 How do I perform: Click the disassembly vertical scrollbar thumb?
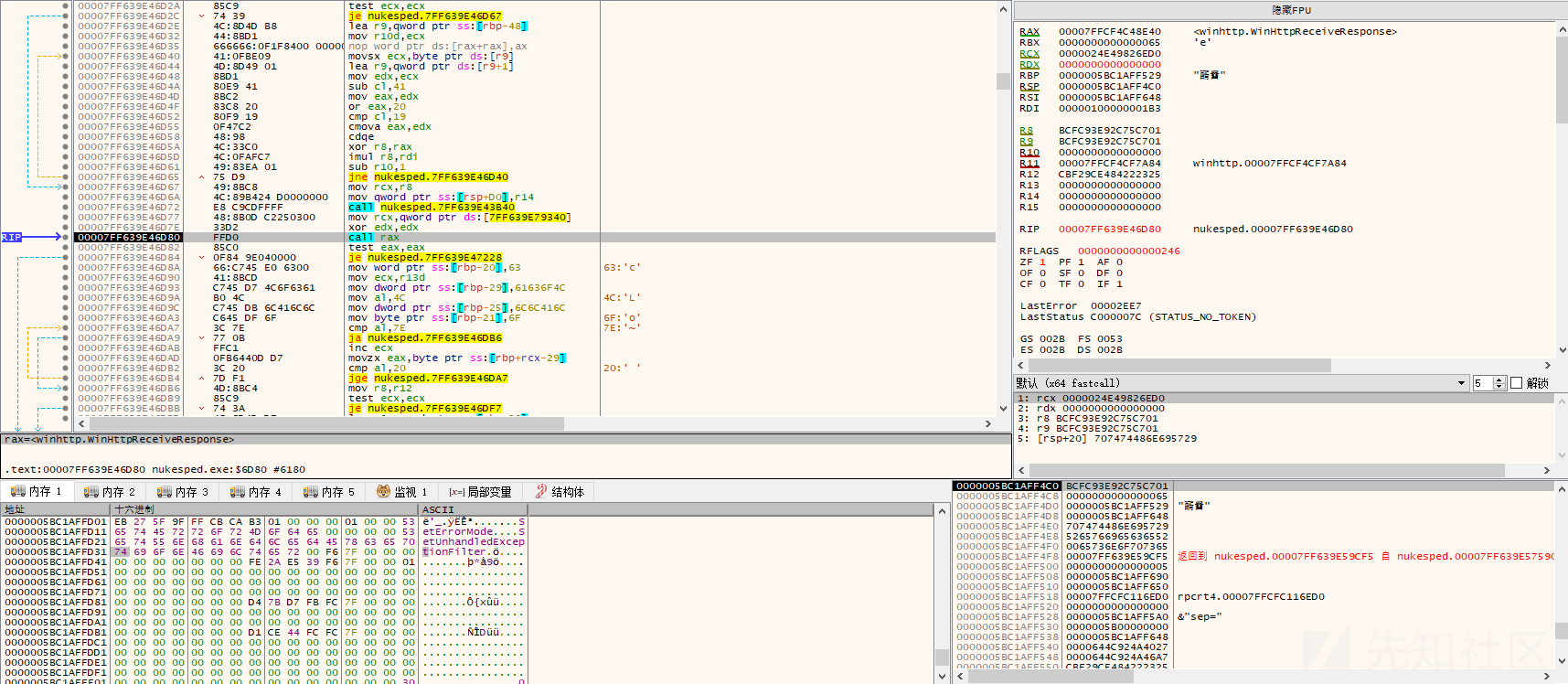tap(1003, 81)
